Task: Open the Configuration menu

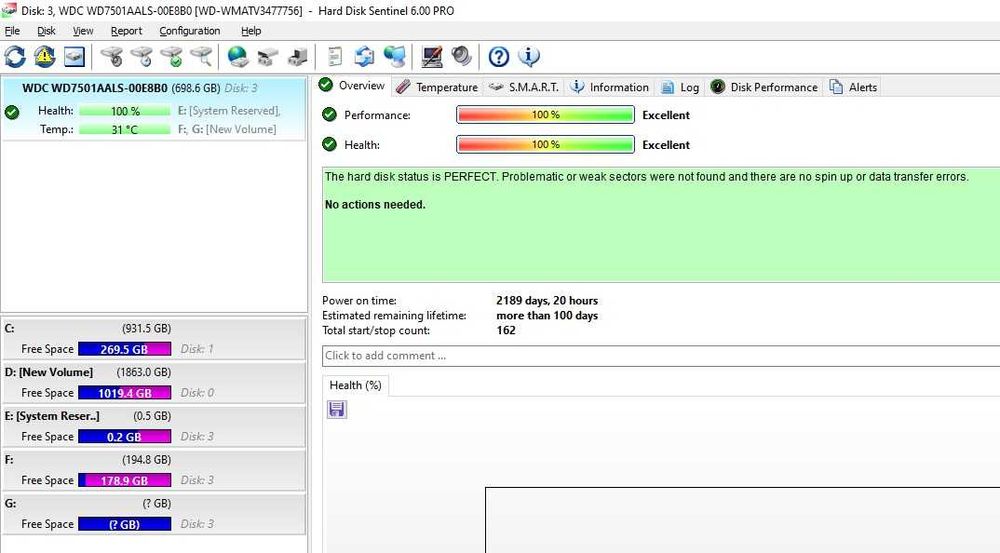Action: click(x=189, y=31)
